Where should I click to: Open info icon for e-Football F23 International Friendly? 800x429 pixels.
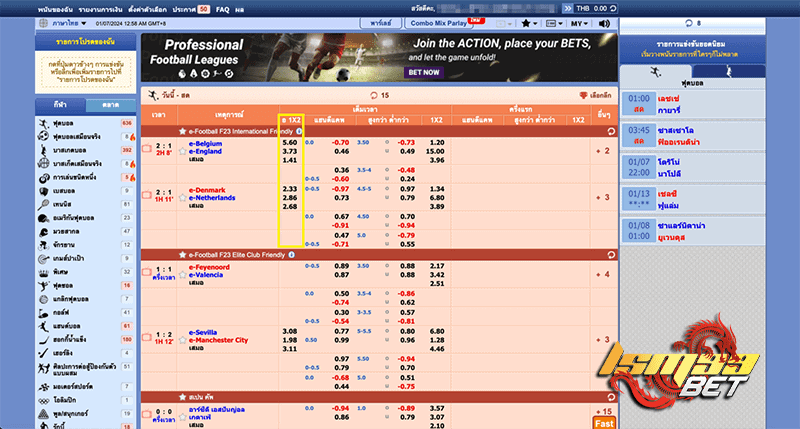coord(299,132)
